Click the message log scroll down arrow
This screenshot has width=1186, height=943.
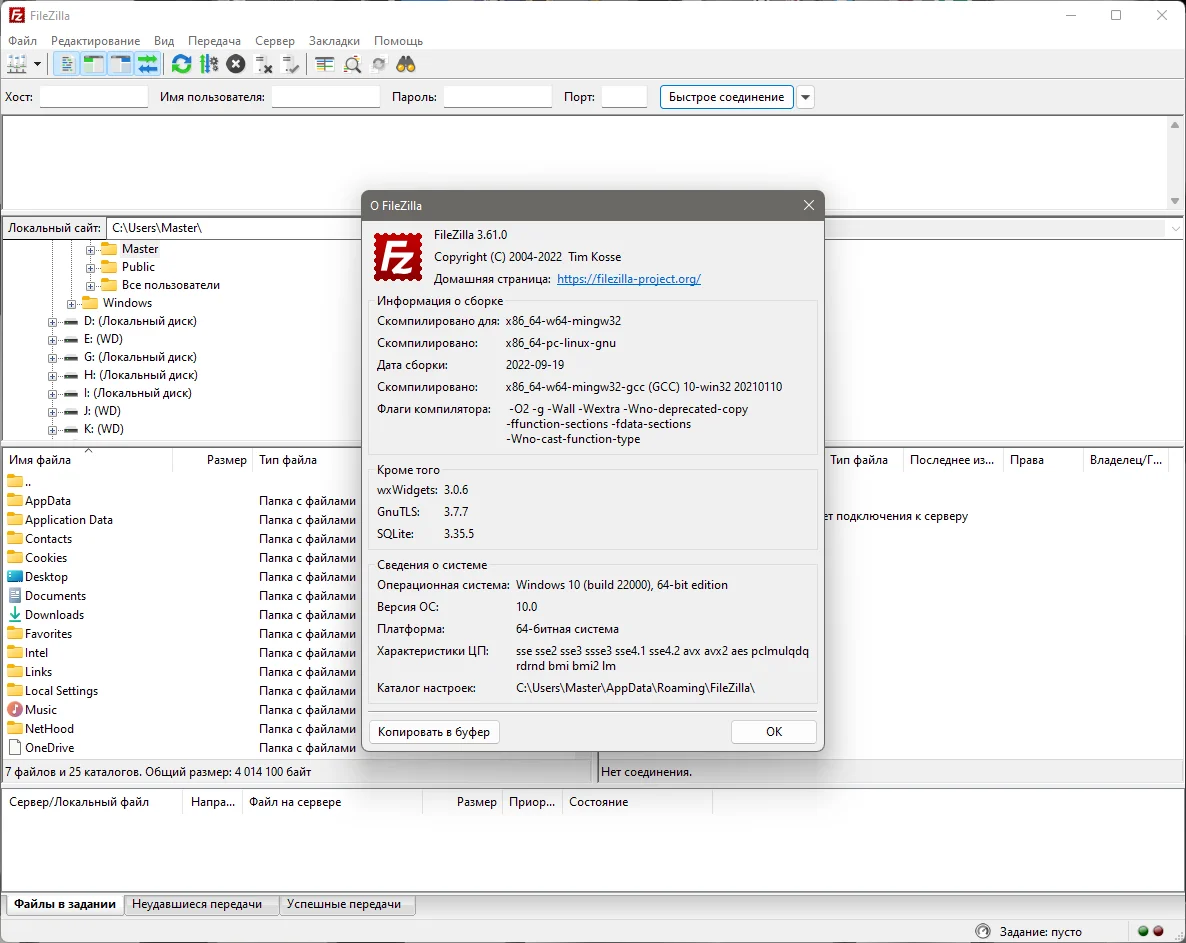coord(1175,201)
